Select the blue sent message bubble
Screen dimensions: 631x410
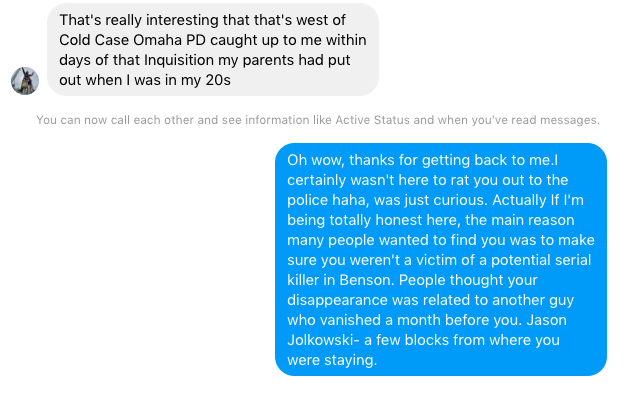[x=441, y=259]
